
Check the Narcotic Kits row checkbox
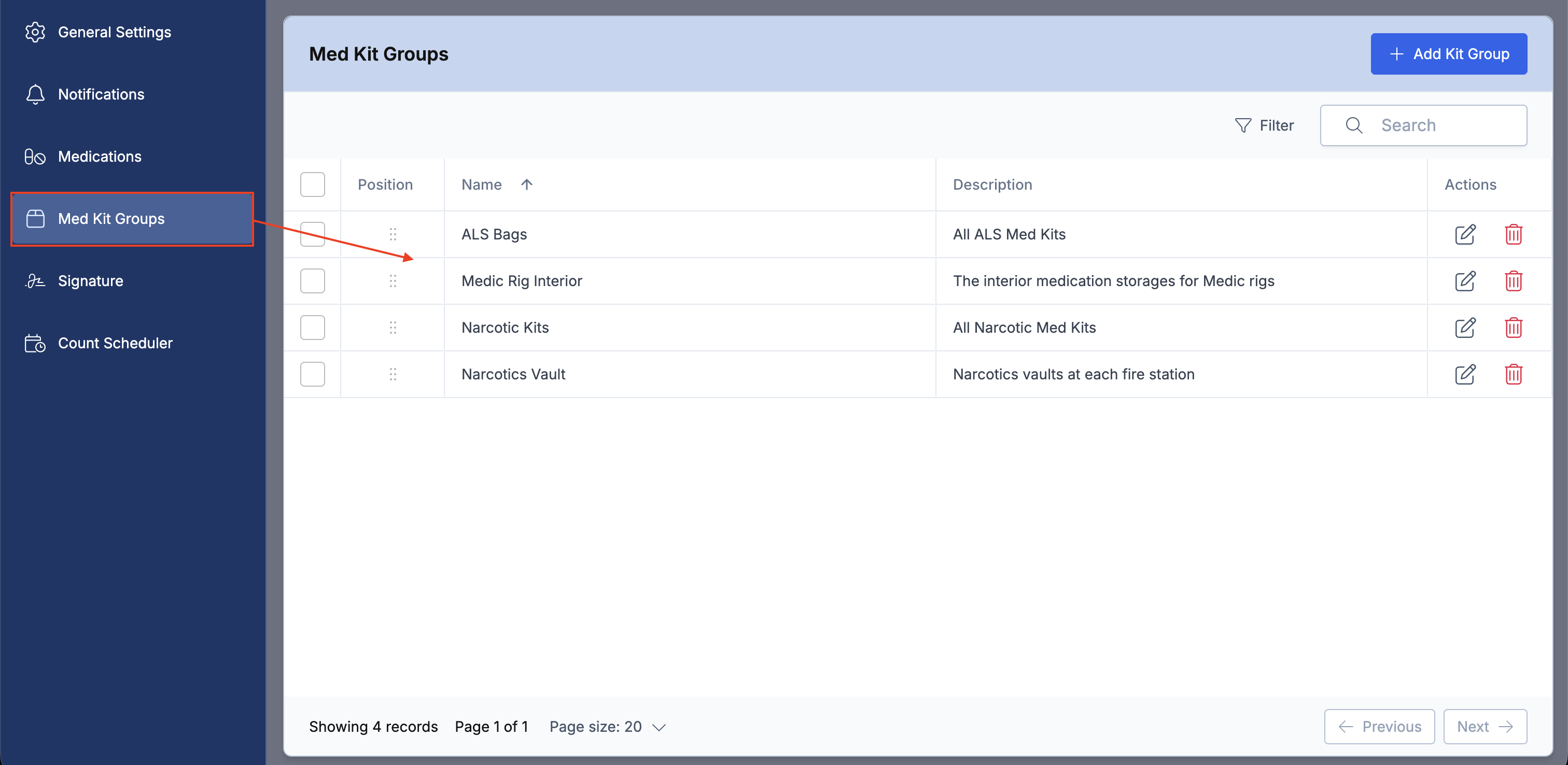tap(312, 328)
